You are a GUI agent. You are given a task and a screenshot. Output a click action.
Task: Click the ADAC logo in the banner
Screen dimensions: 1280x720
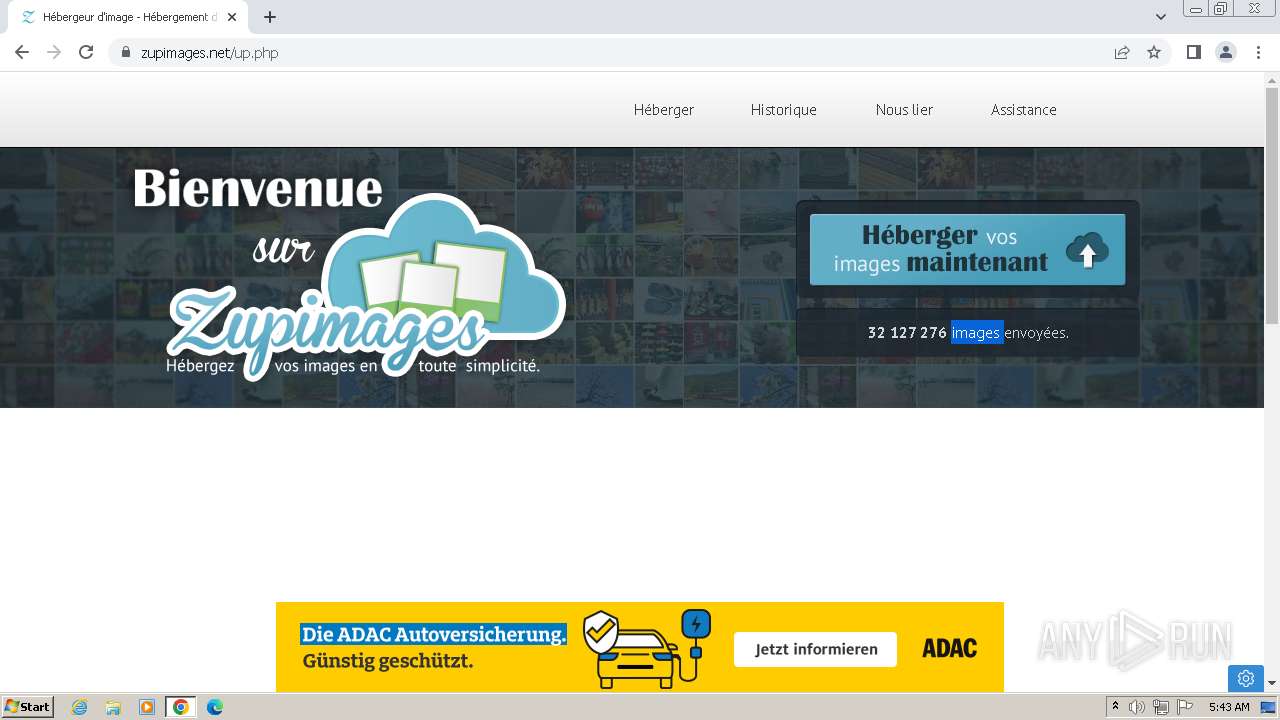click(x=949, y=648)
